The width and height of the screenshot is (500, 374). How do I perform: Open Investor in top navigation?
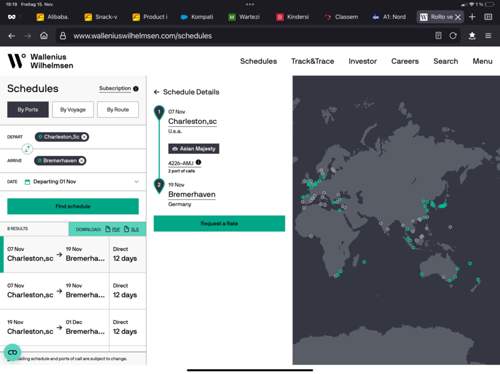pyautogui.click(x=363, y=61)
